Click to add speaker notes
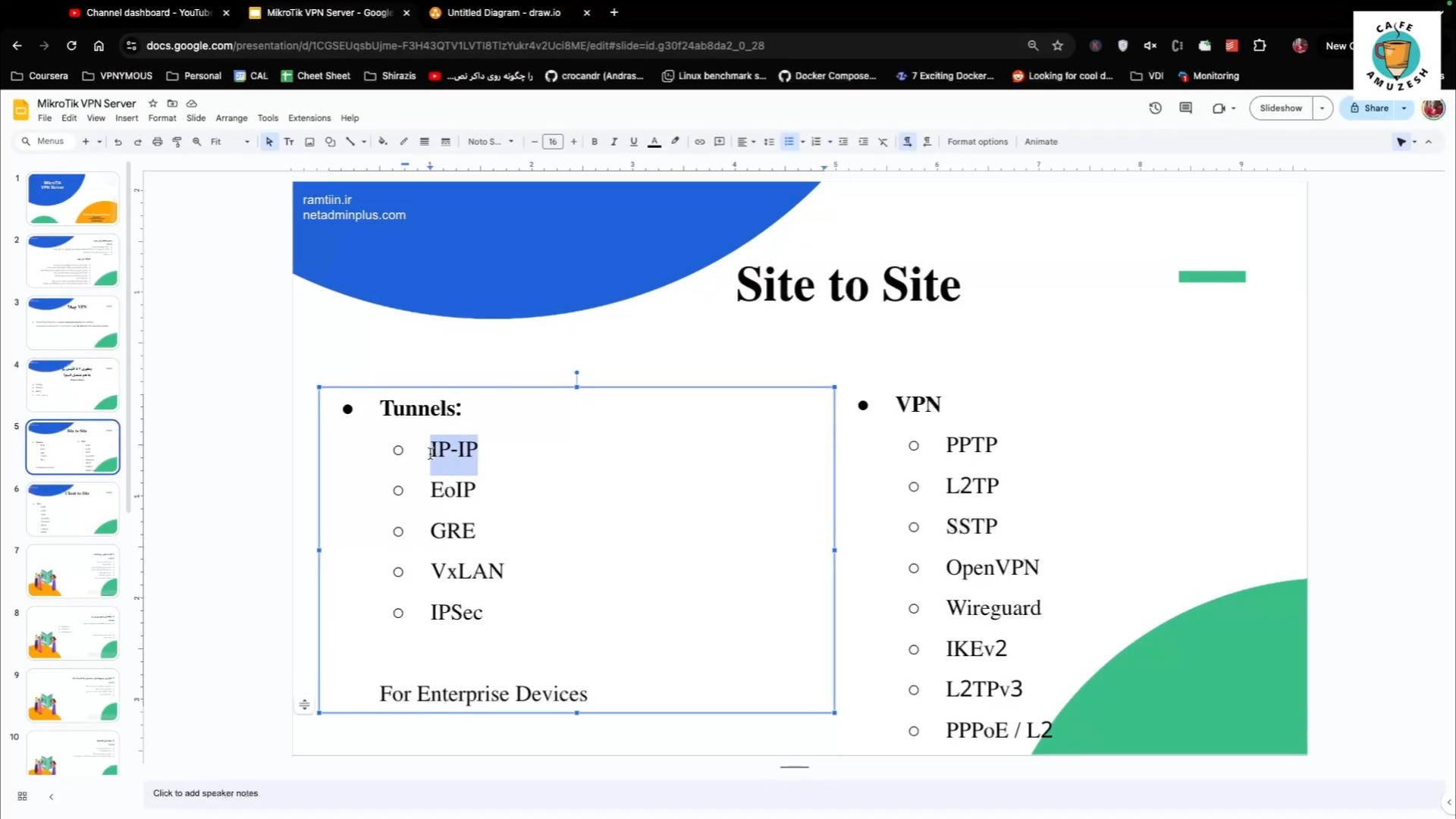The image size is (1456, 819). point(206,793)
